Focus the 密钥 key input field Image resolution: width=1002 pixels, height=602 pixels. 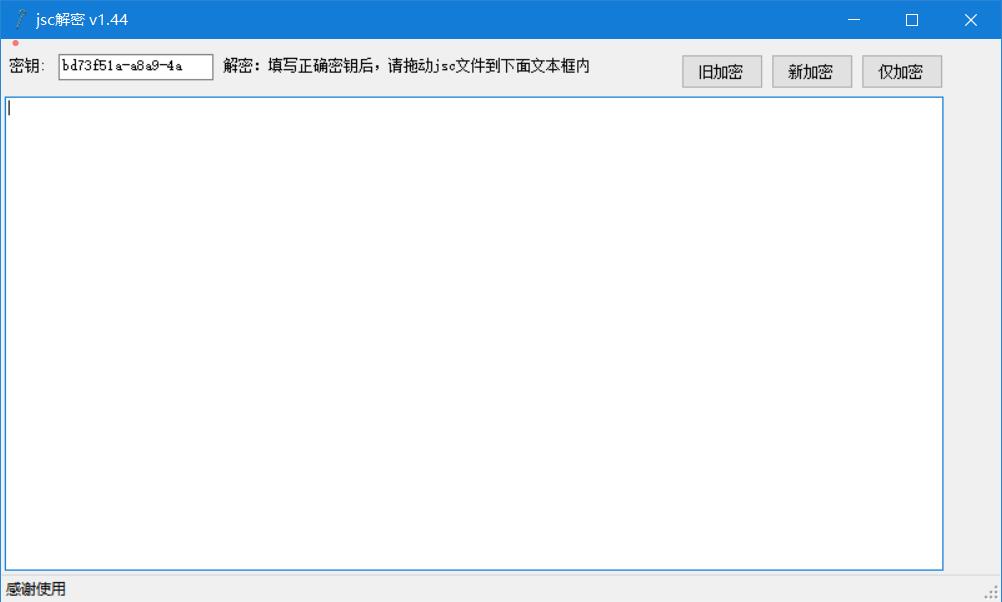[135, 66]
